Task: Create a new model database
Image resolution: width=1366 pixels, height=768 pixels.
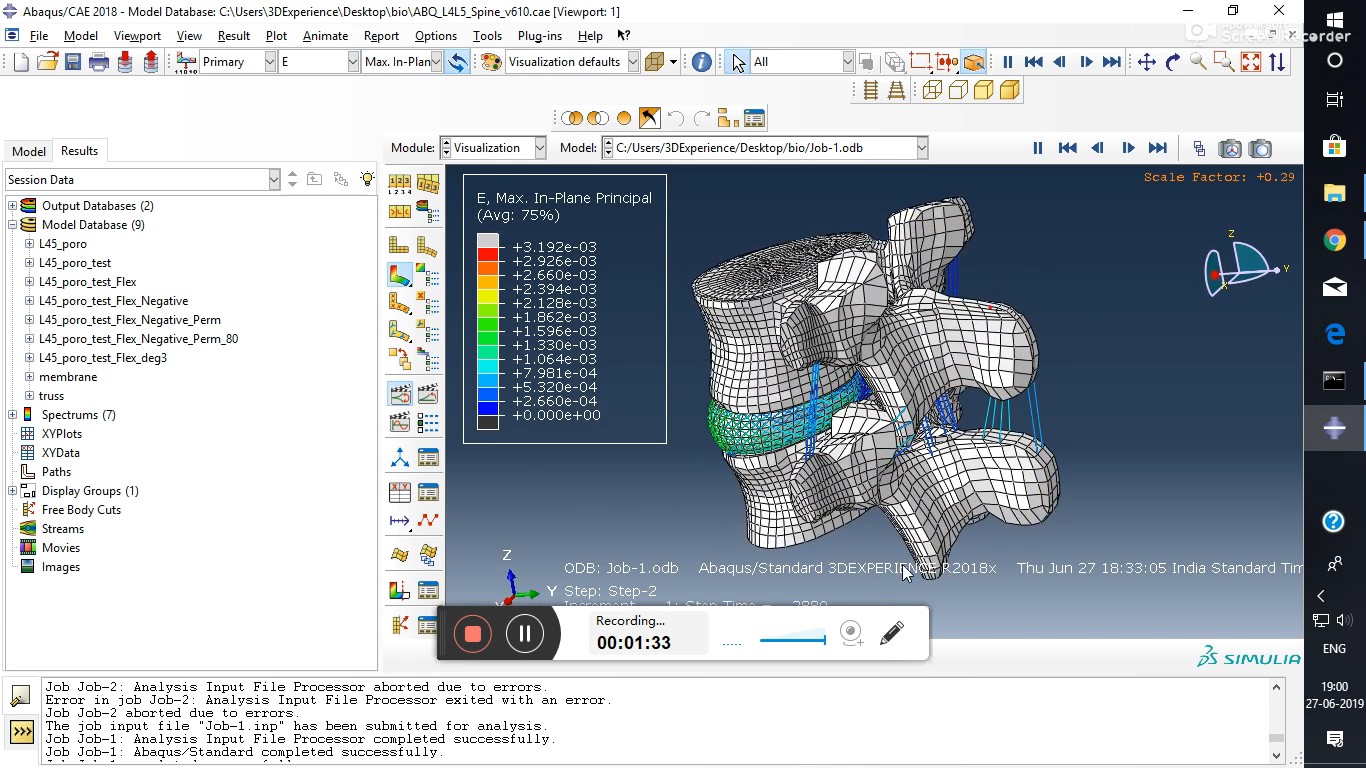Action: pos(21,62)
